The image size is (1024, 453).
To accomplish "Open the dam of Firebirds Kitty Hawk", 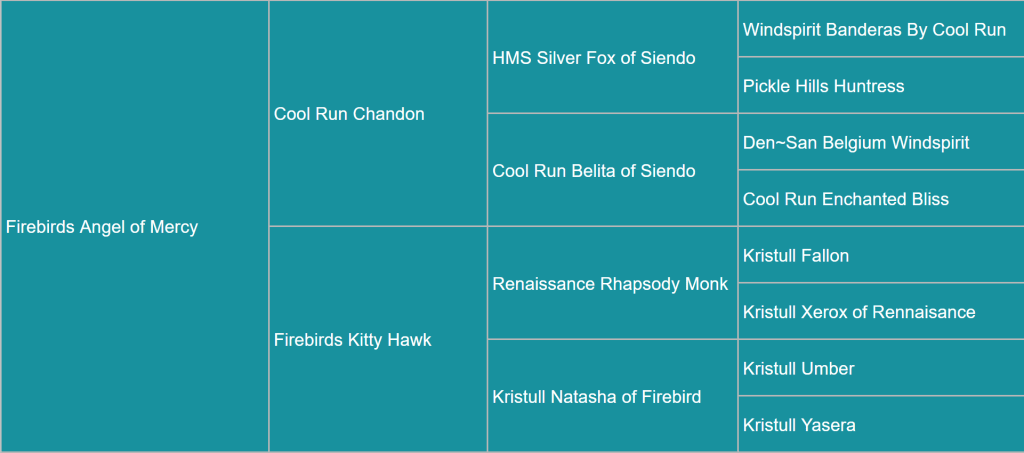I will tap(597, 397).
